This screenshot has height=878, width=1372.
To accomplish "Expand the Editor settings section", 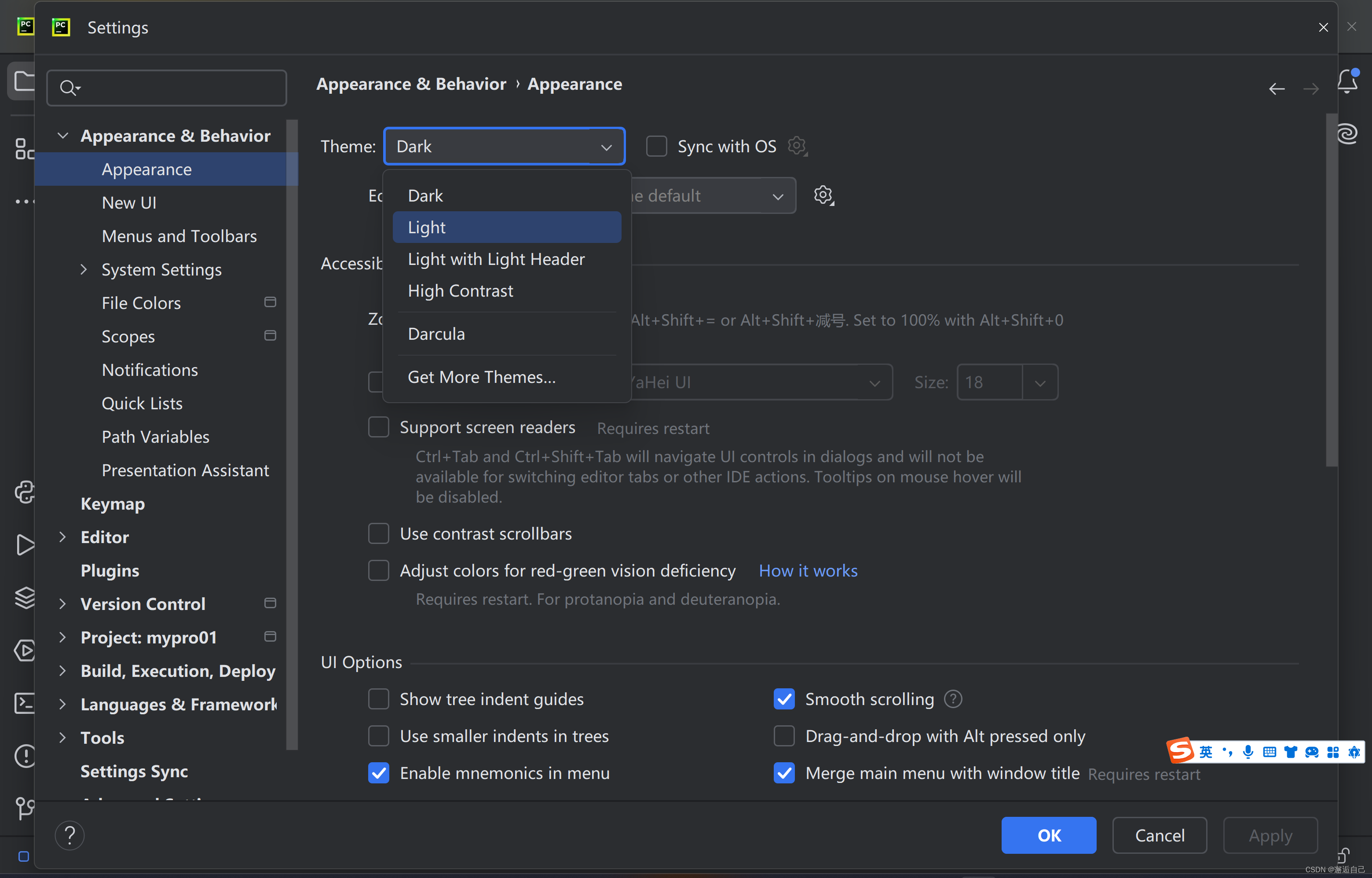I will [x=62, y=537].
